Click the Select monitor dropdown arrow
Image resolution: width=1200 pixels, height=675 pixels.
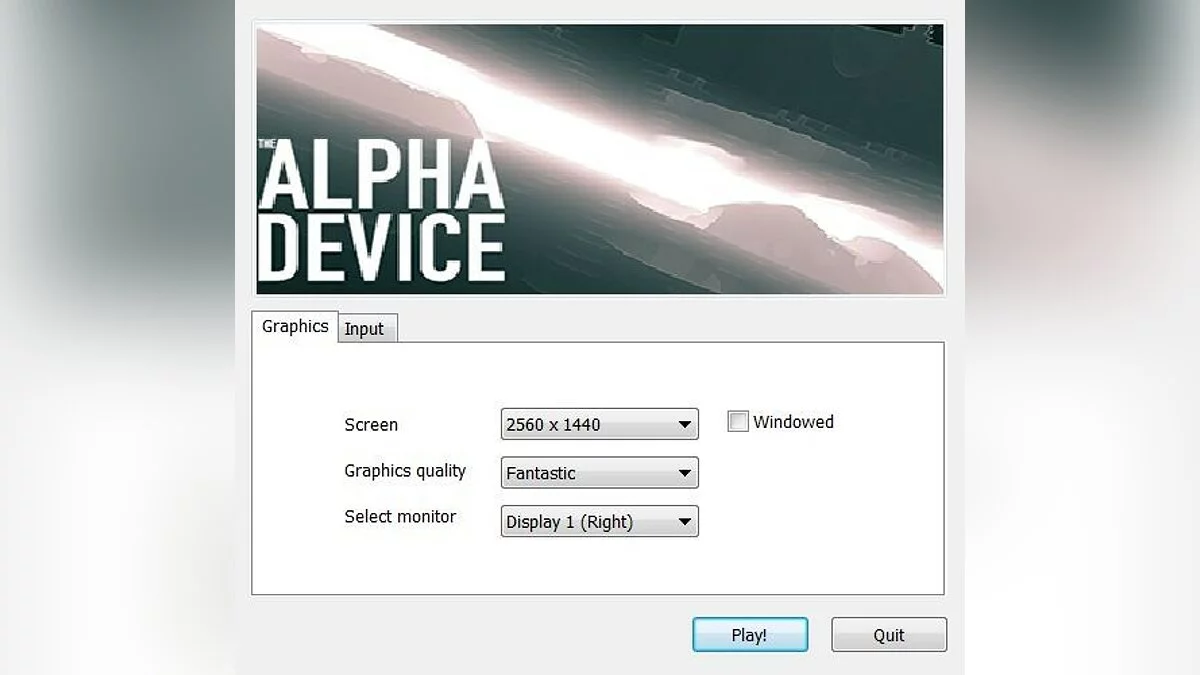(x=686, y=521)
